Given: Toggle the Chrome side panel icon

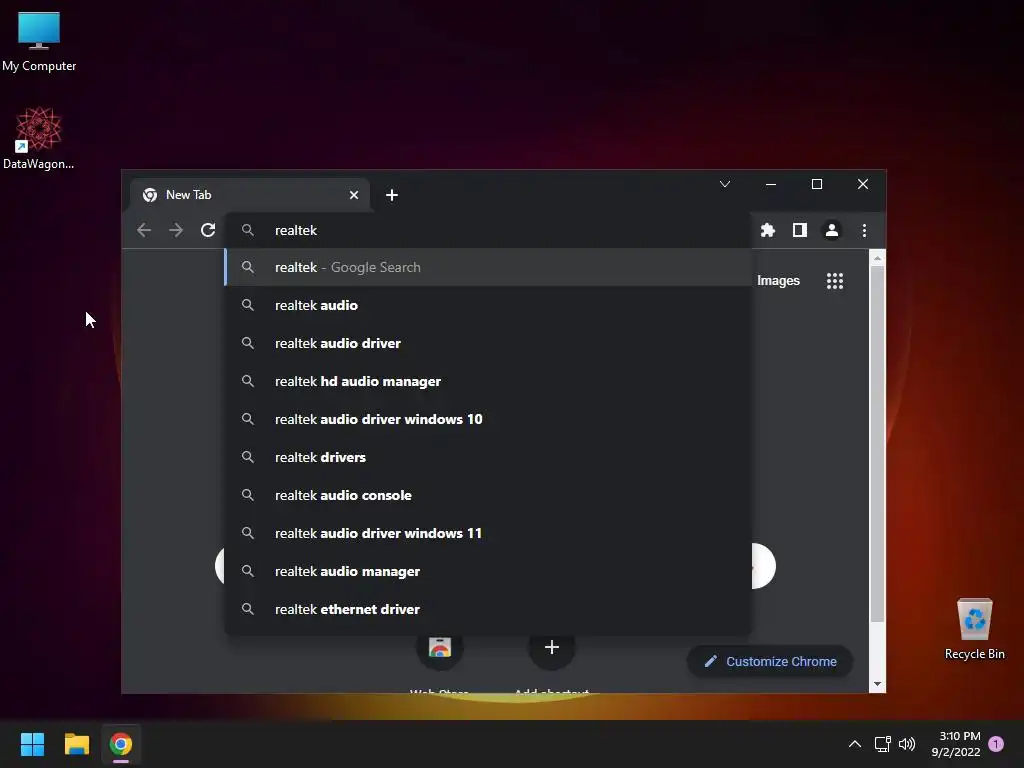Looking at the screenshot, I should pos(799,230).
